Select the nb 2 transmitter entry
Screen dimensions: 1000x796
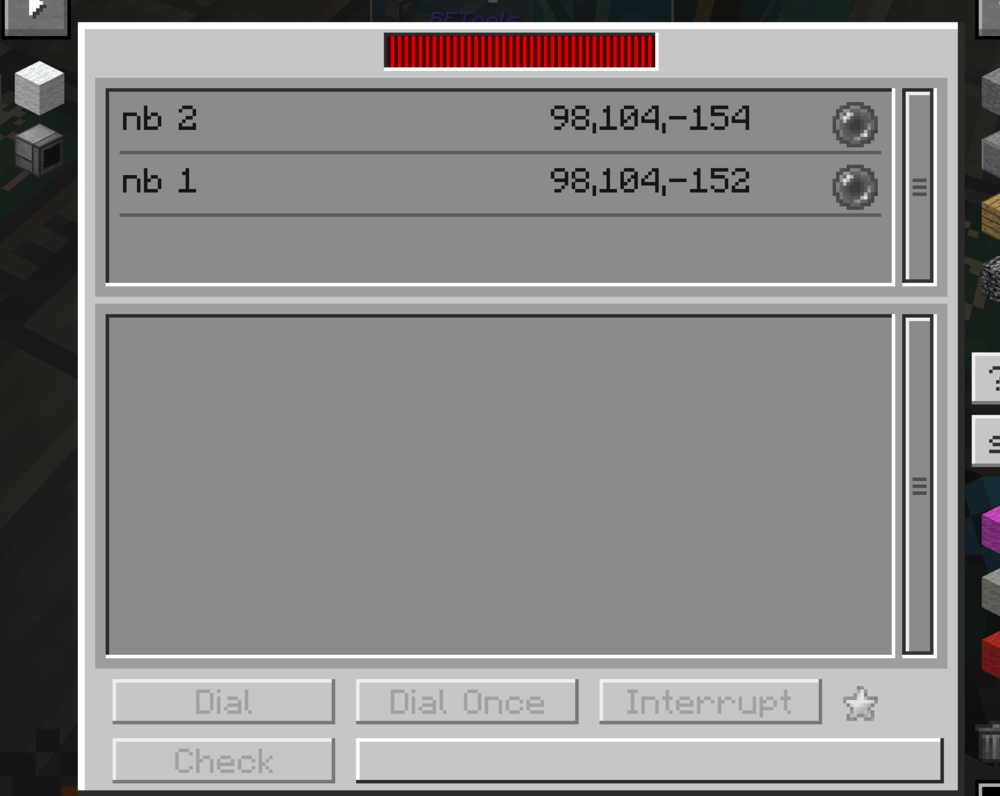pyautogui.click(x=500, y=121)
